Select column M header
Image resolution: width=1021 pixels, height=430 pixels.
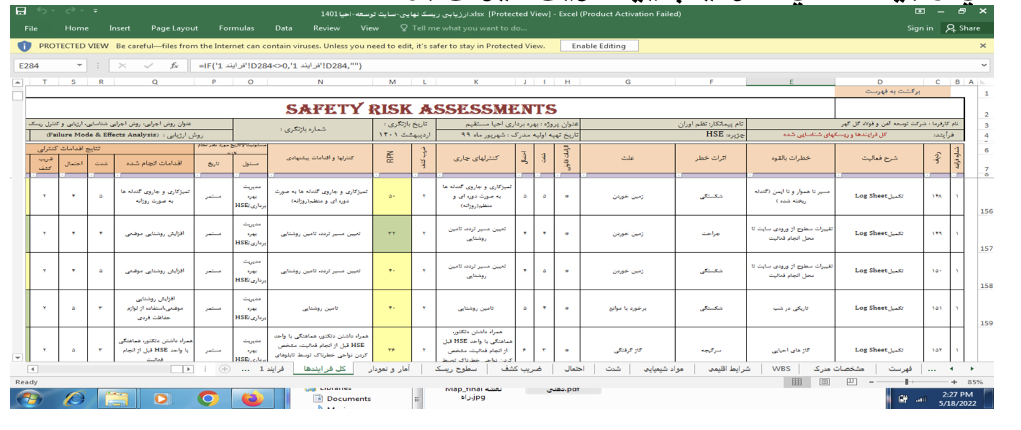(x=392, y=81)
